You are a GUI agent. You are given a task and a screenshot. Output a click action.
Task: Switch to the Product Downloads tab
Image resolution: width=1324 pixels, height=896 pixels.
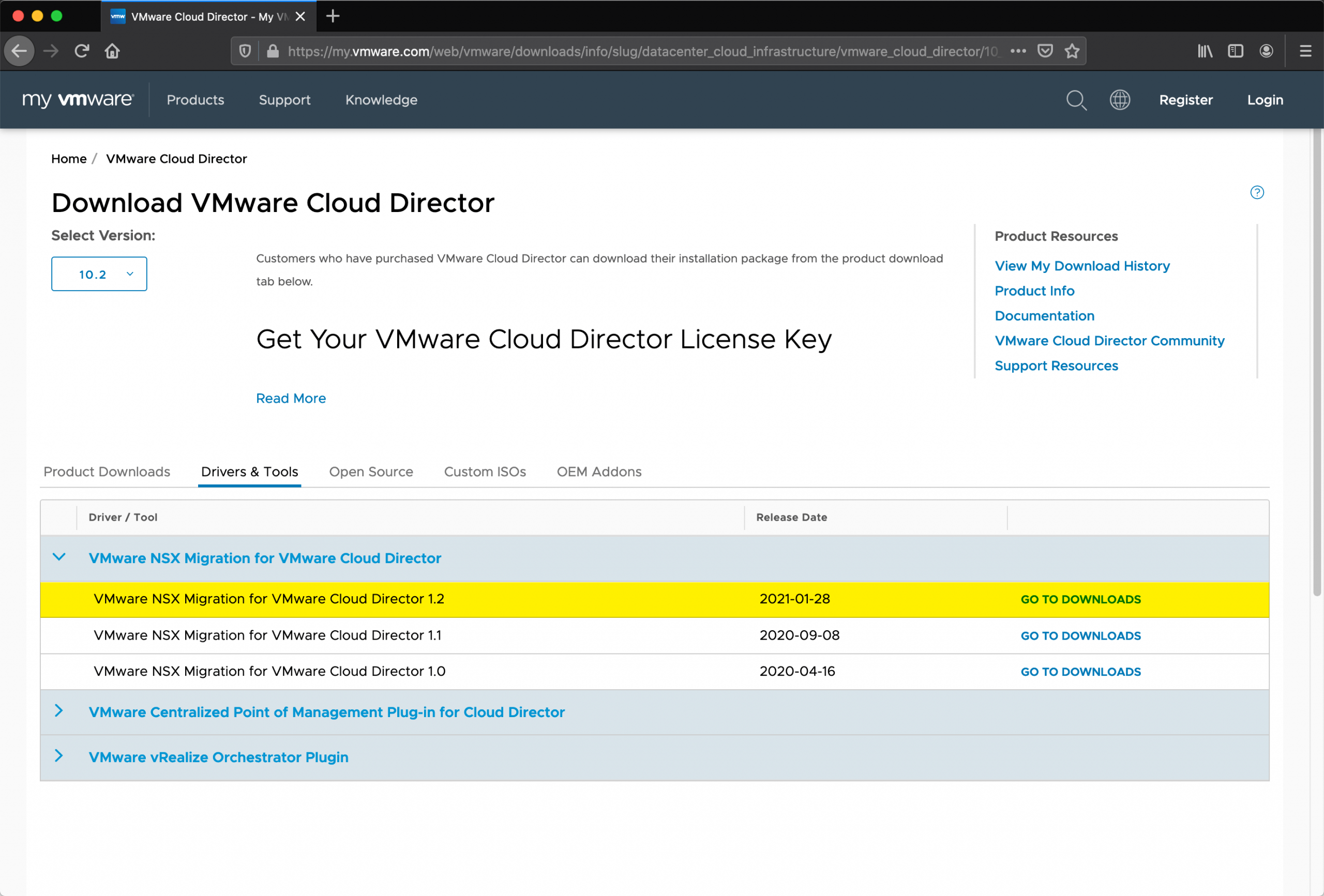point(107,472)
